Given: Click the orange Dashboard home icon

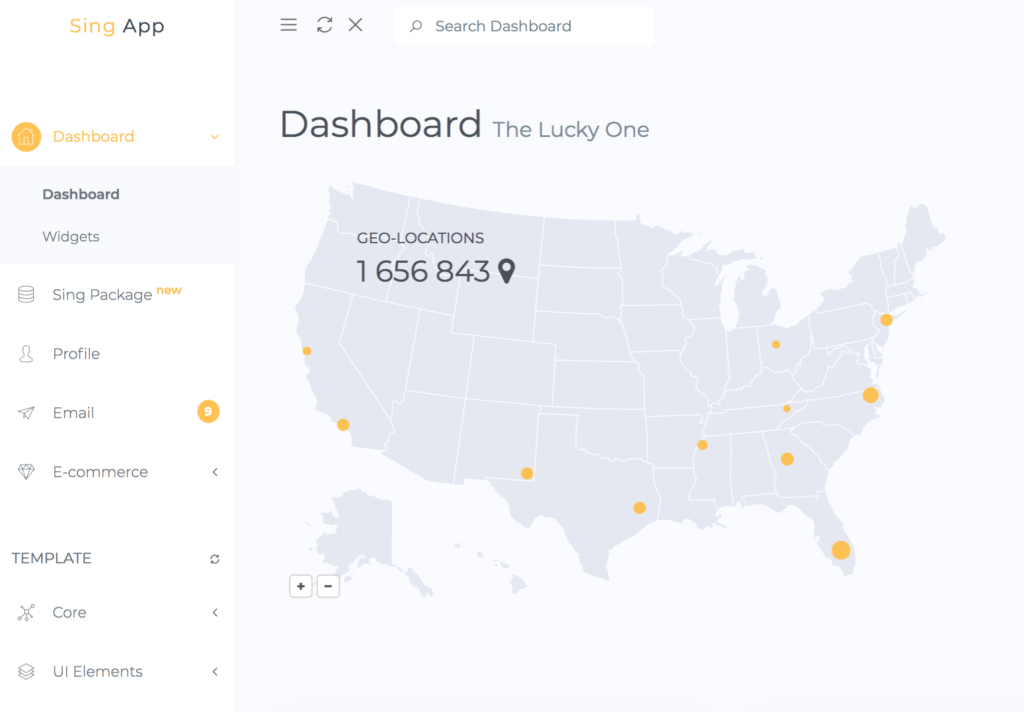Looking at the screenshot, I should pyautogui.click(x=26, y=137).
